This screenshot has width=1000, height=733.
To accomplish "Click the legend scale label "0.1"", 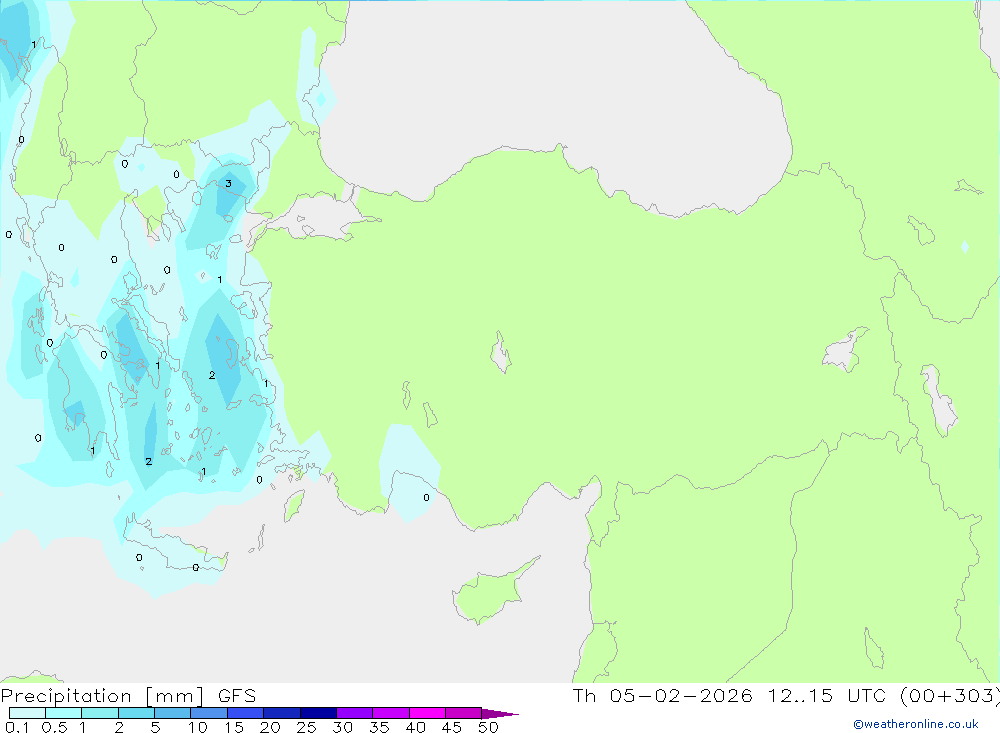I will click(17, 727).
